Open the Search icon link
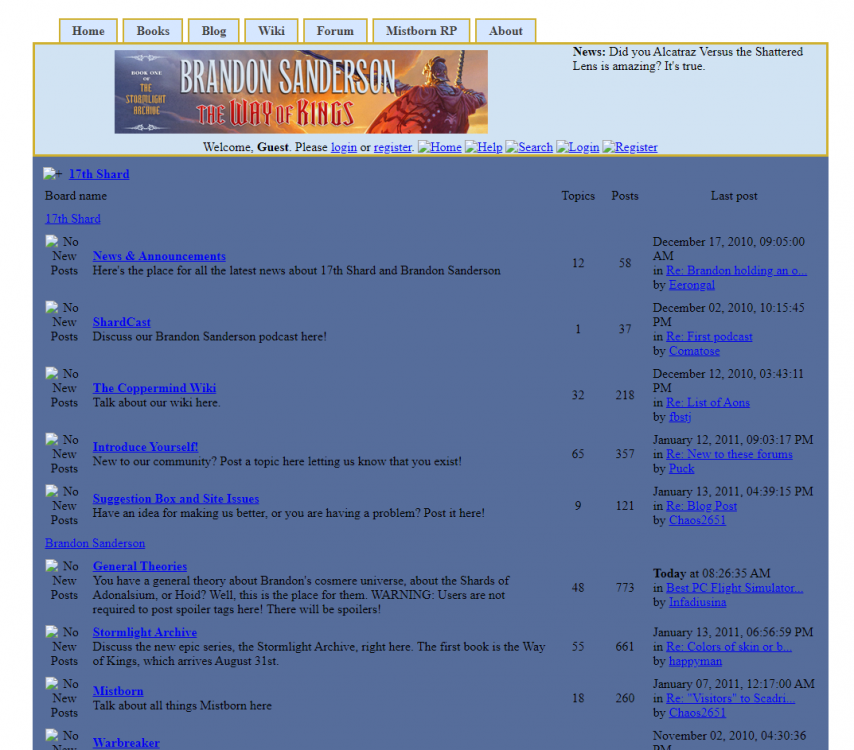The width and height of the screenshot is (854, 750). (x=529, y=147)
